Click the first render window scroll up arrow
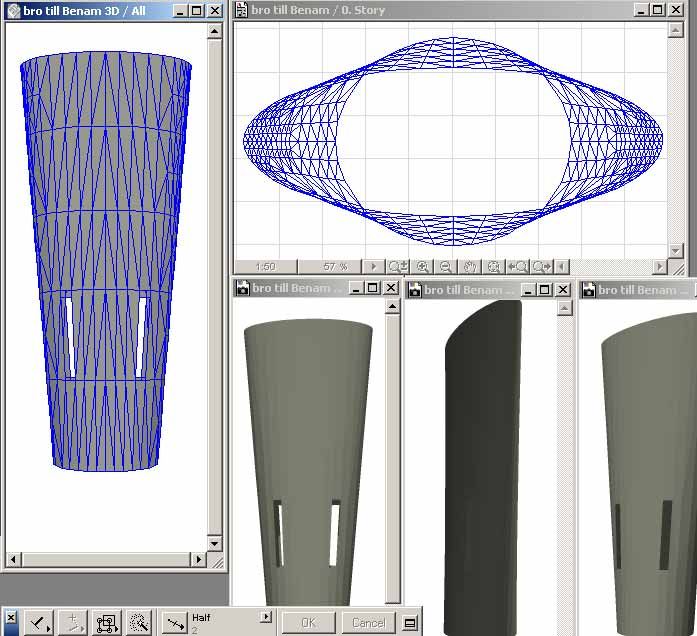The height and width of the screenshot is (636, 697). [x=393, y=306]
